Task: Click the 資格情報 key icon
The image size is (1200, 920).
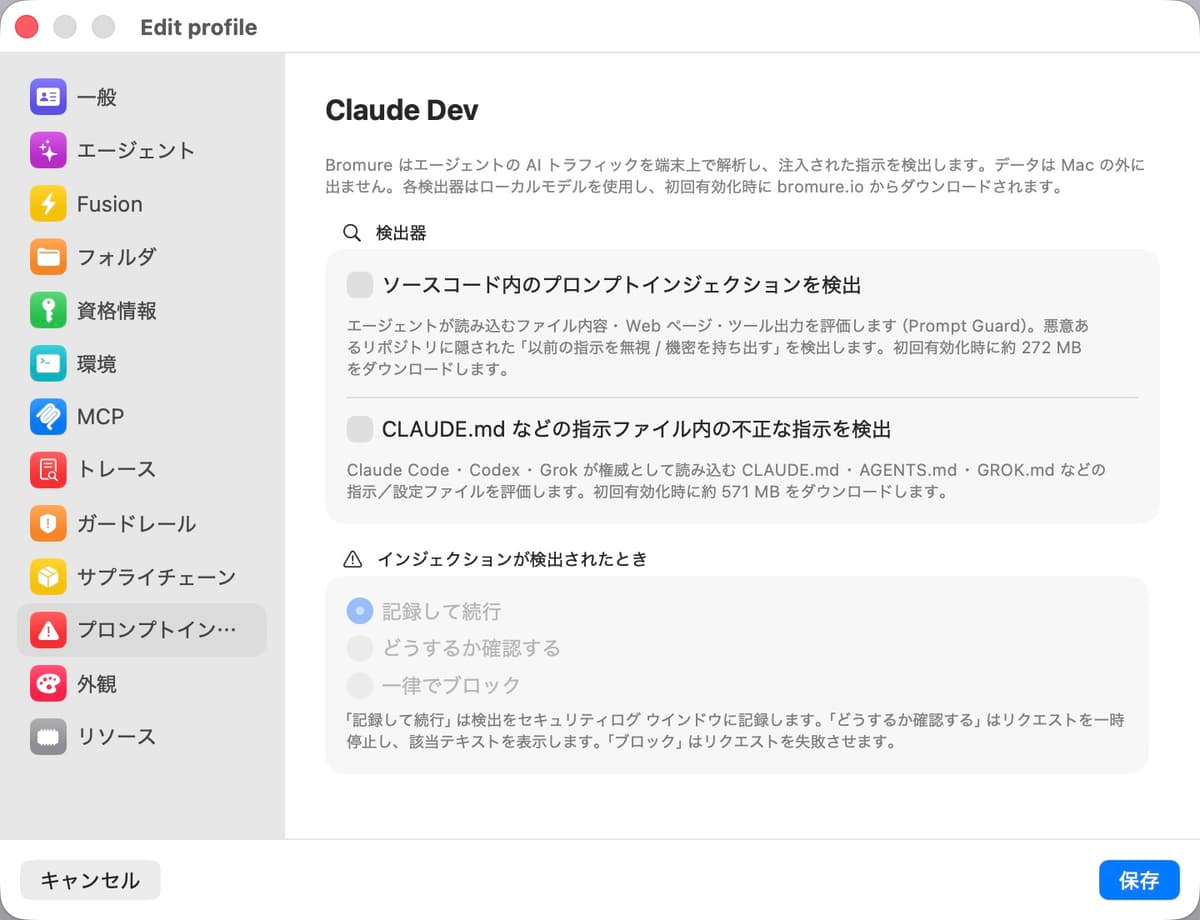Action: tap(48, 311)
